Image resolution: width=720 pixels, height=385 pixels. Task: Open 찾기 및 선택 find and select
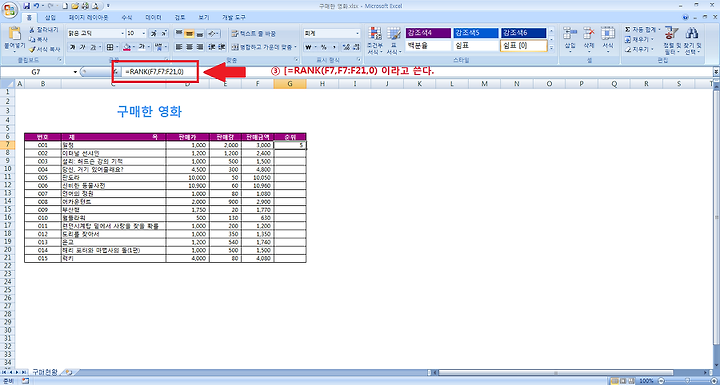coord(692,40)
